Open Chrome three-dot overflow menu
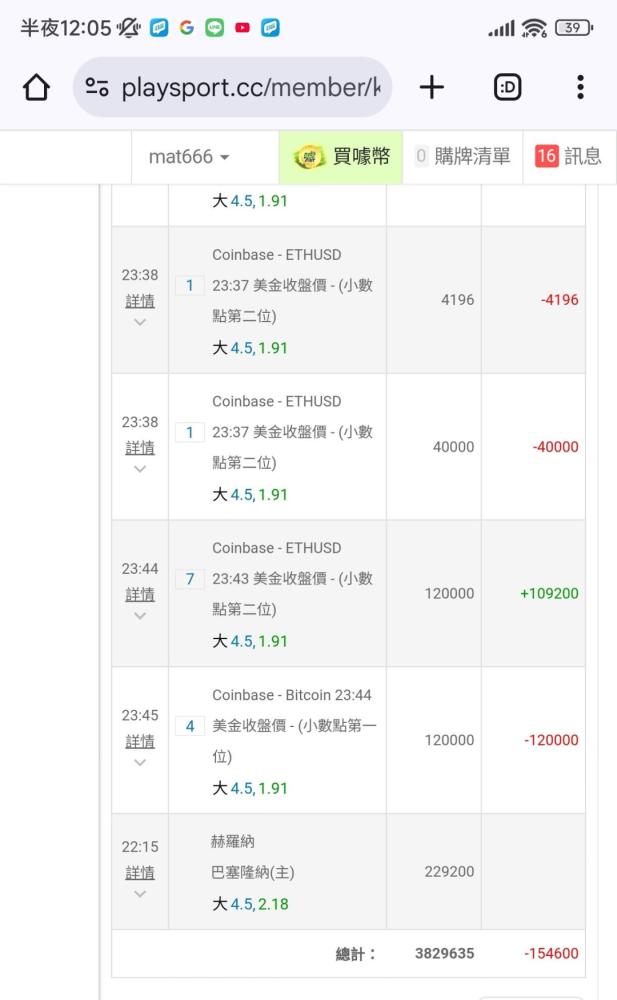This screenshot has height=1000, width=617. 580,88
